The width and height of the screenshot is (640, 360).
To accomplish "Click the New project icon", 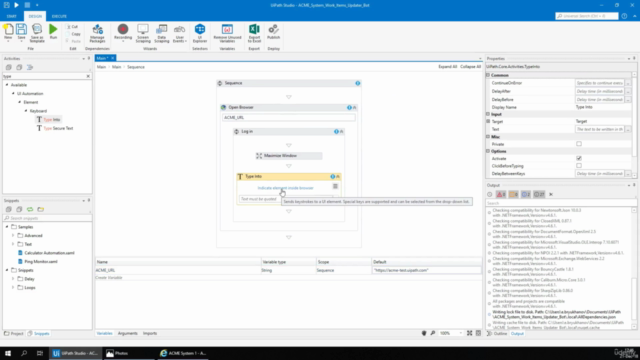I will (x=8, y=32).
